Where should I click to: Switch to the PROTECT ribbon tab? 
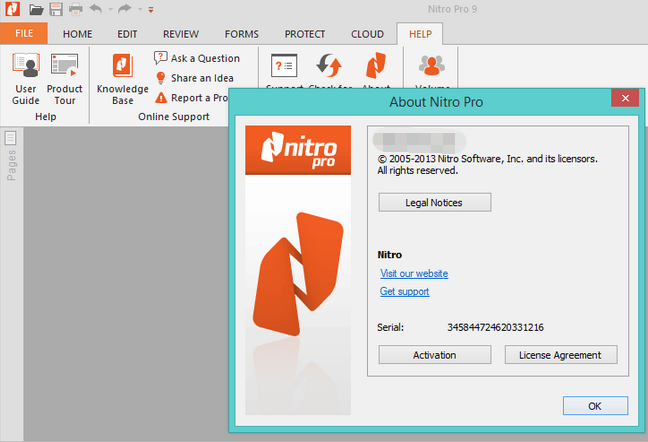point(305,34)
